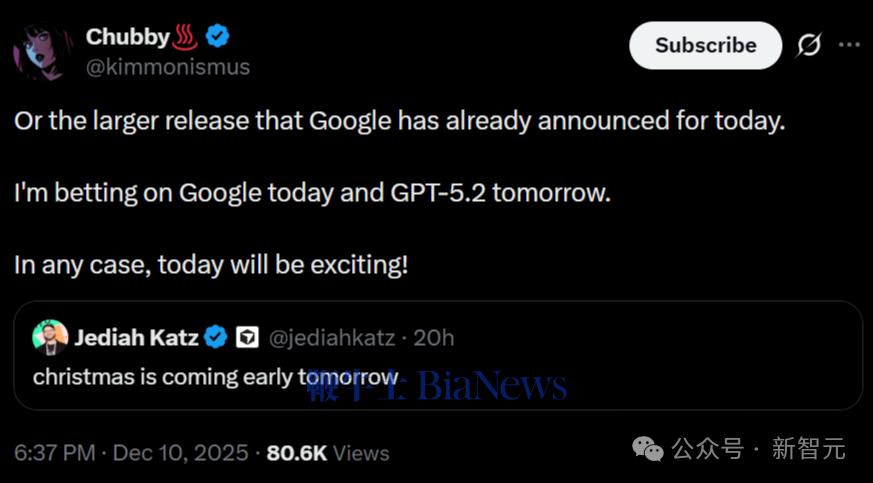Click the Jediah Katz author name
873x483 pixels.
[135, 338]
